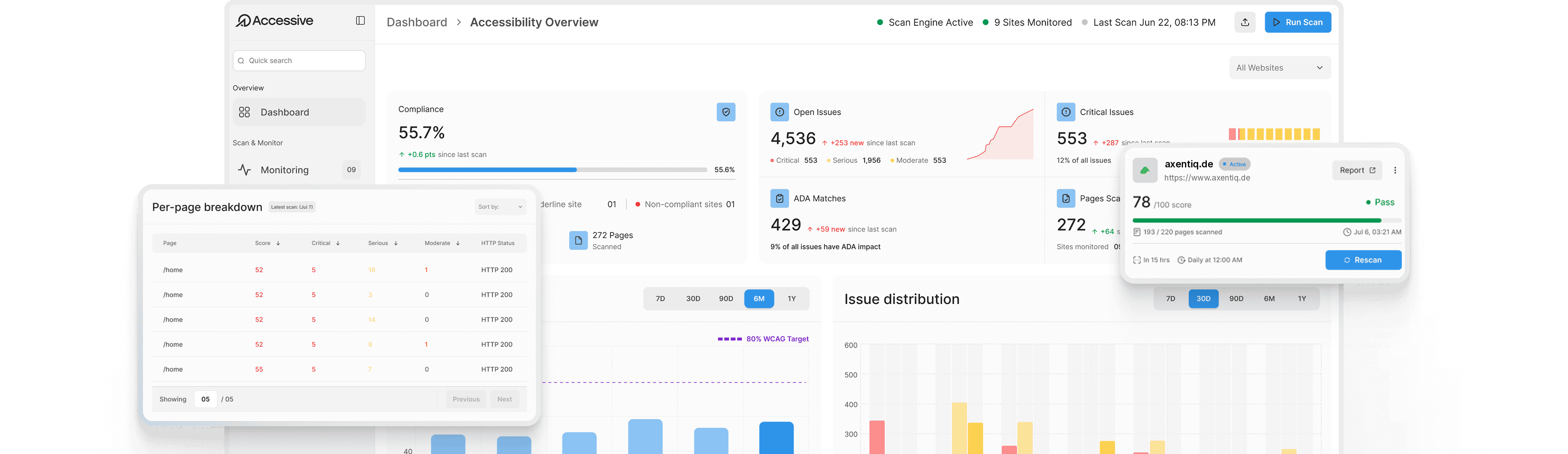Select 7D range in Issue distribution
Image resolution: width=1568 pixels, height=454 pixels.
pyautogui.click(x=1171, y=299)
